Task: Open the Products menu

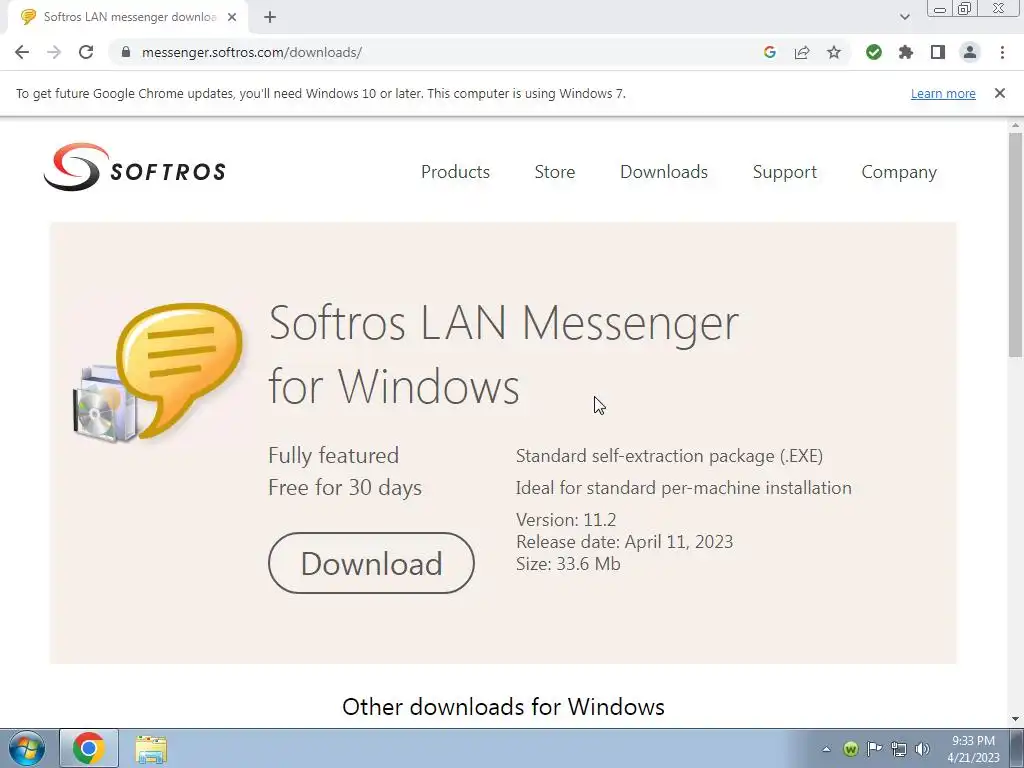Action: [x=455, y=172]
